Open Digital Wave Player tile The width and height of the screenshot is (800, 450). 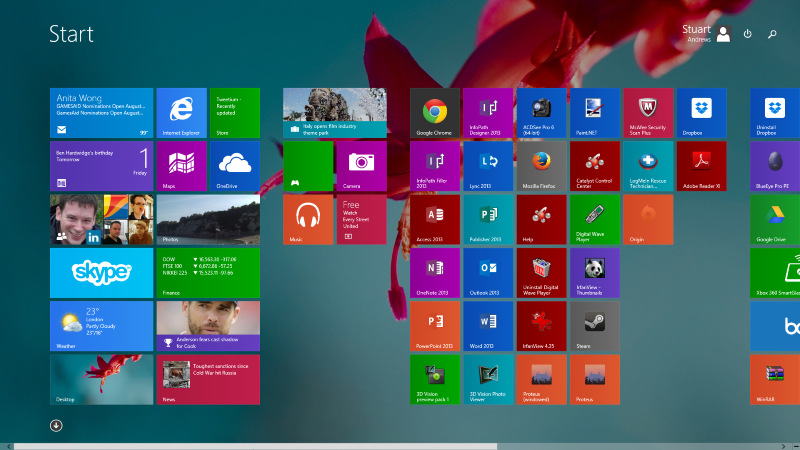coord(595,219)
